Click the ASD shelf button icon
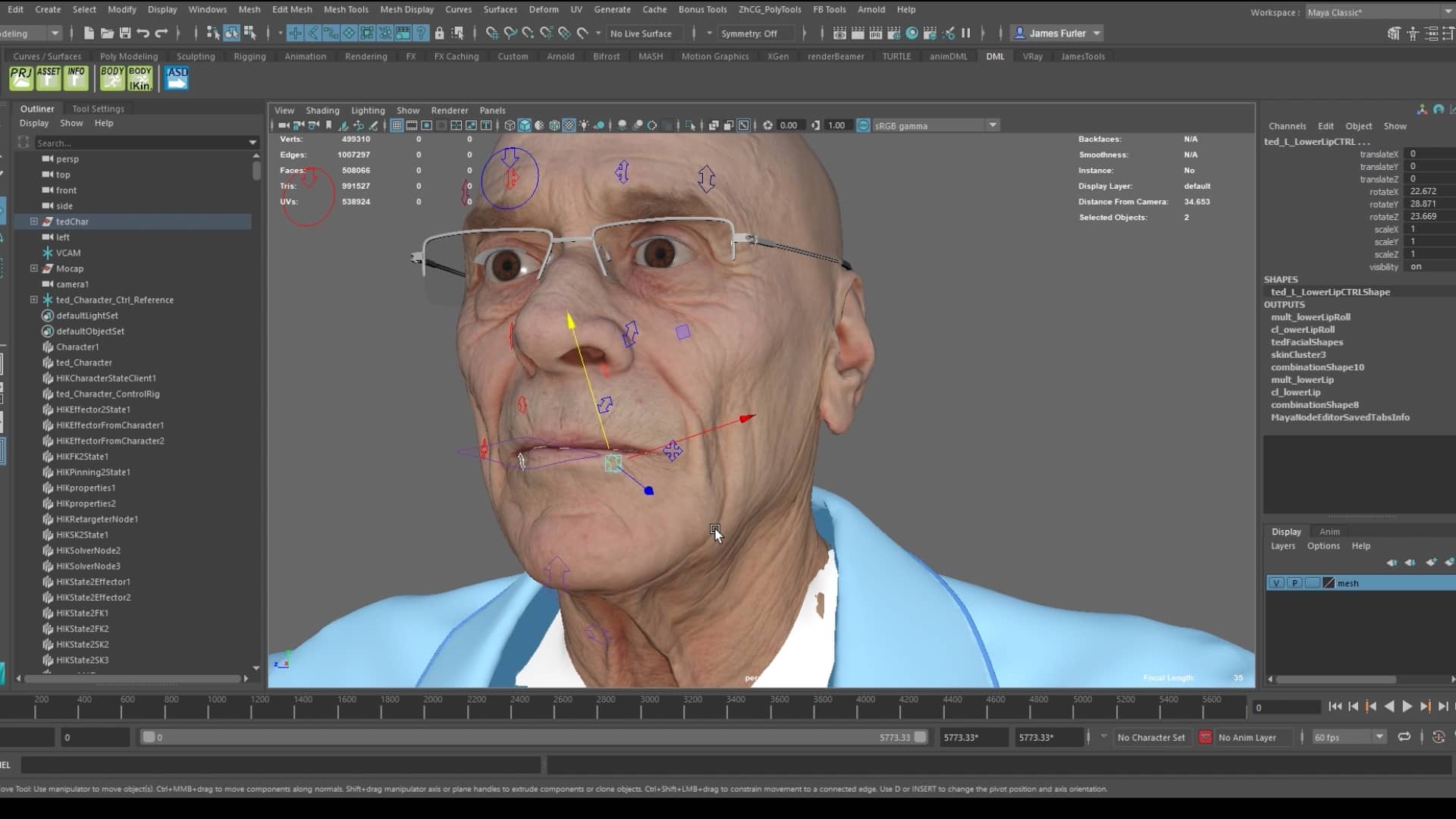The height and width of the screenshot is (819, 1456). tap(177, 78)
